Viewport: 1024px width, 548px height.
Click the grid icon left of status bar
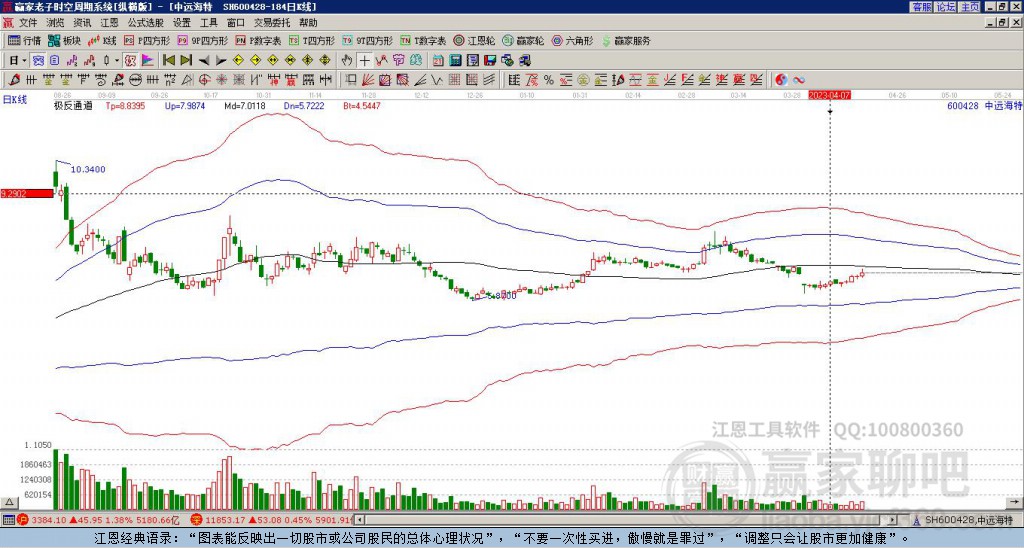pyautogui.click(x=8, y=520)
